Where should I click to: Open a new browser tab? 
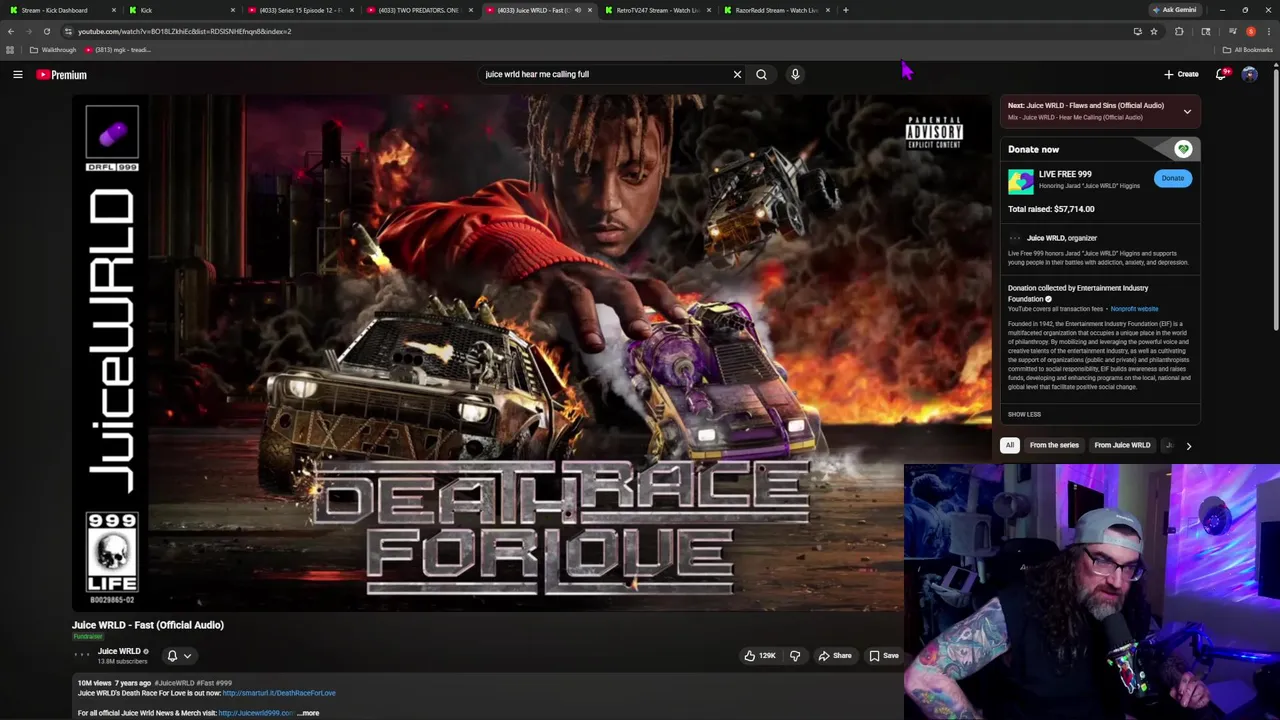point(845,10)
